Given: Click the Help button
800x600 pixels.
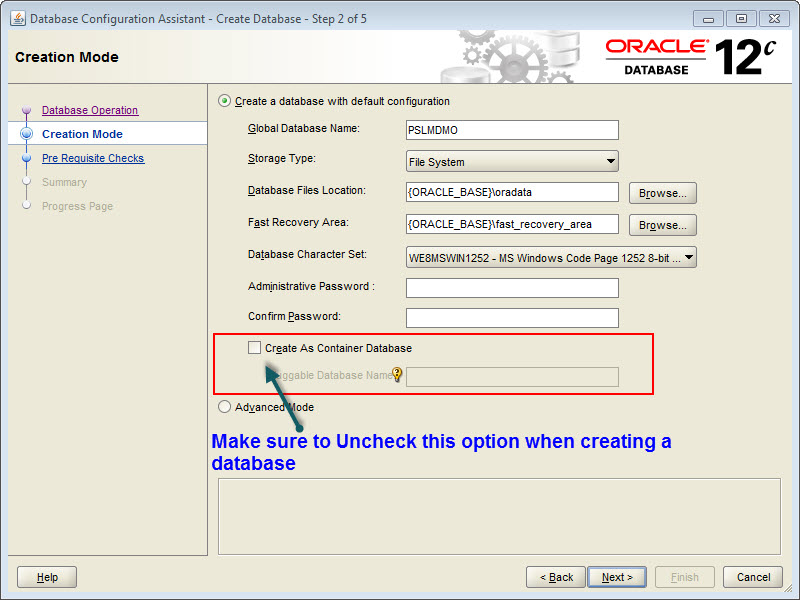Looking at the screenshot, I should [47, 577].
